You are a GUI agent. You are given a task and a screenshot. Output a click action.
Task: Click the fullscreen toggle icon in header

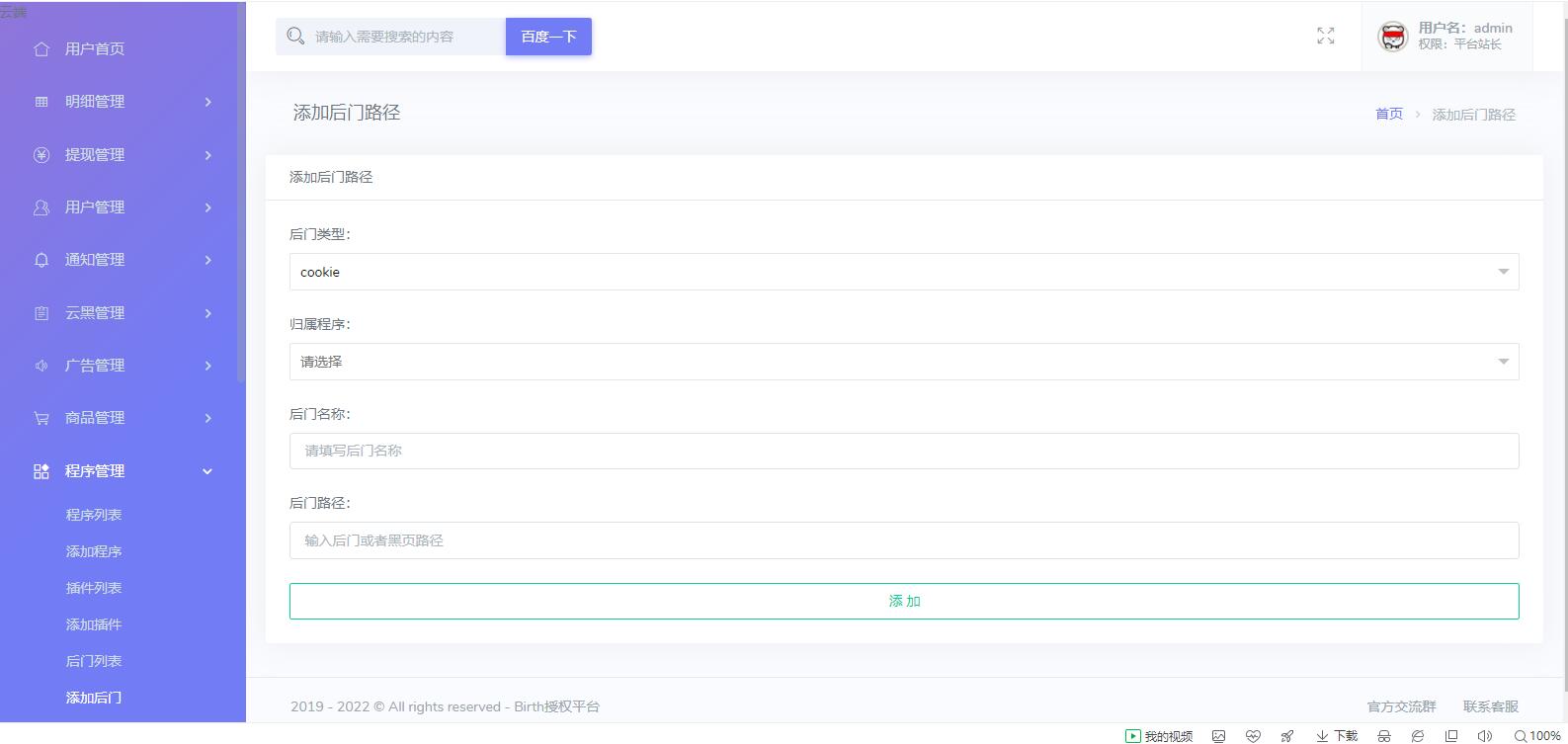[x=1325, y=37]
